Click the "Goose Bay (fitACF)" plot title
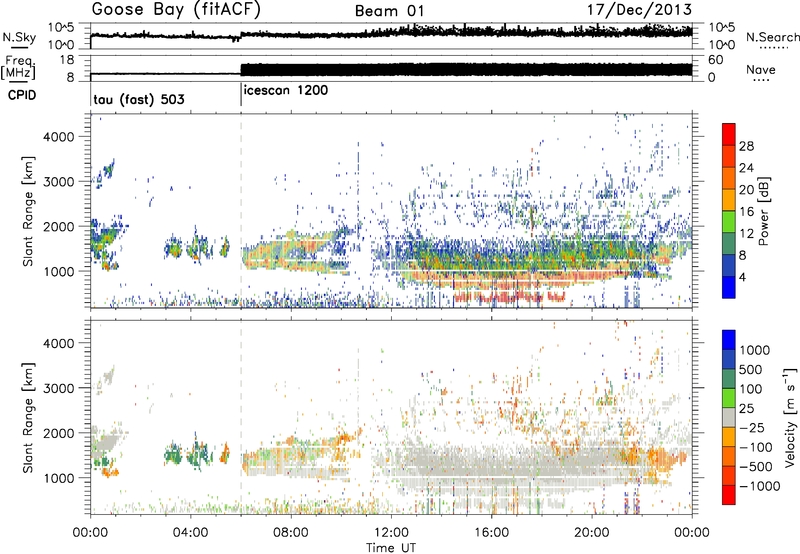Viewport: 800px width, 554px height. coord(176,10)
